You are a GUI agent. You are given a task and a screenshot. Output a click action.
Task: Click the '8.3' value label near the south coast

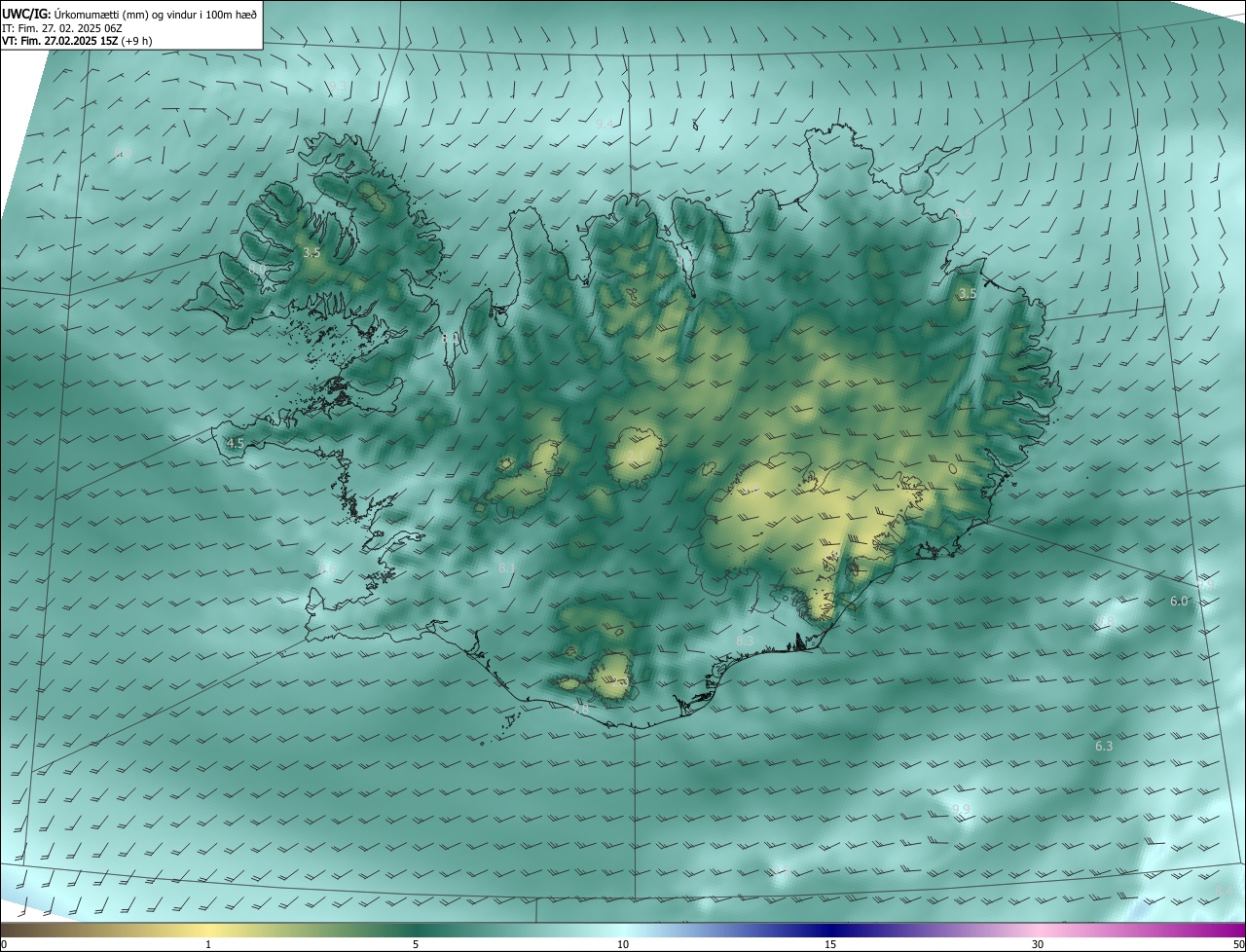click(x=745, y=641)
